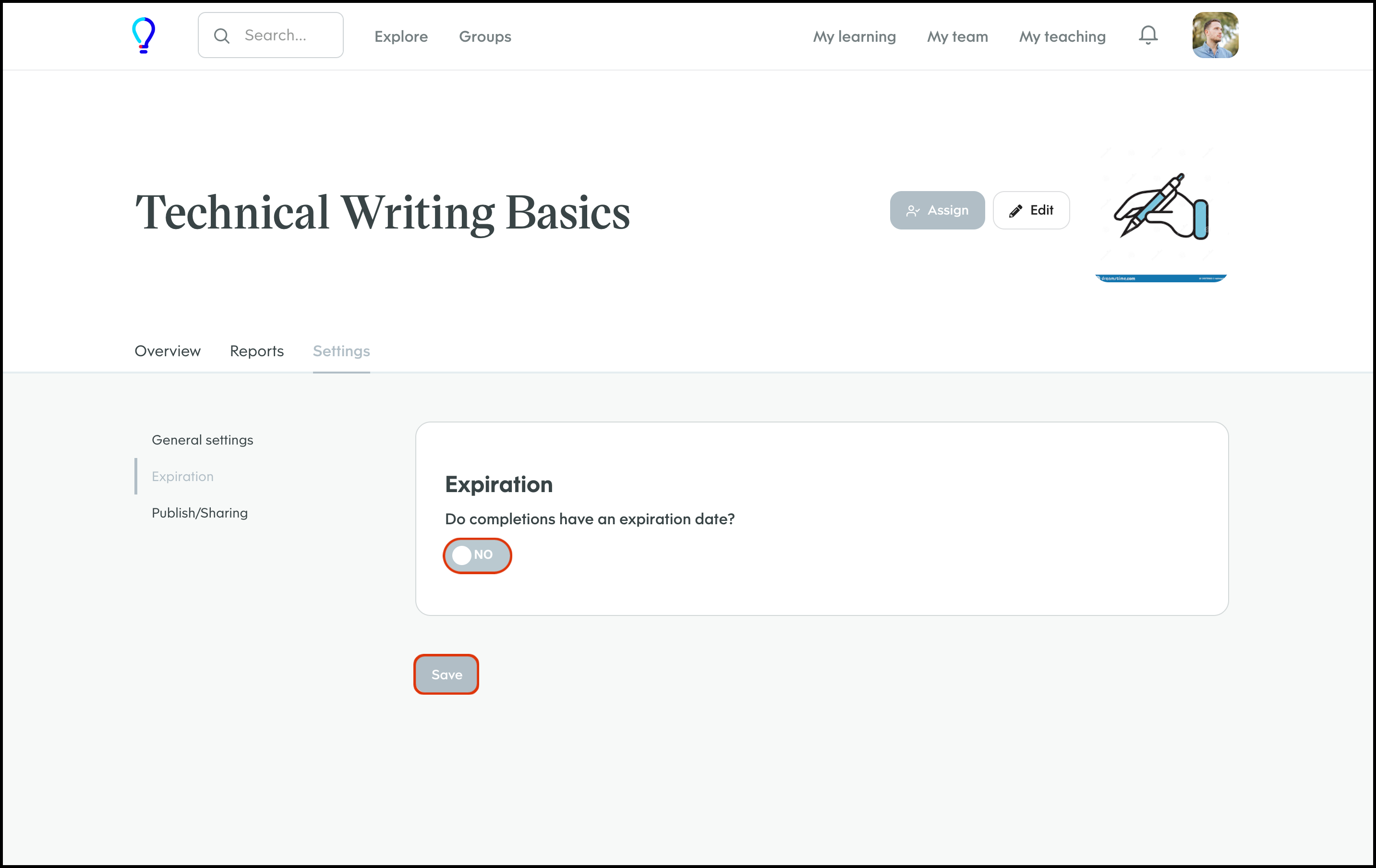Toggle the expiration date switch

point(477,555)
